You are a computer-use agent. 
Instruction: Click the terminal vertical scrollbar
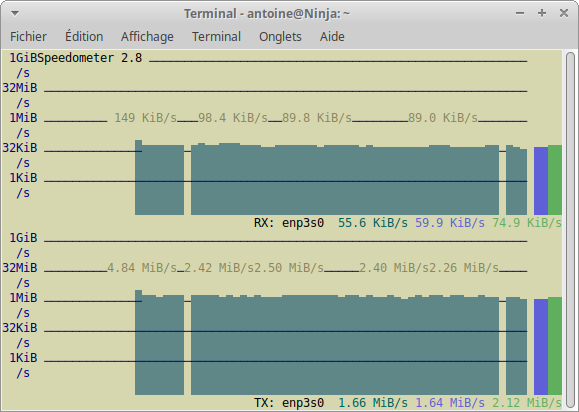(x=571, y=229)
